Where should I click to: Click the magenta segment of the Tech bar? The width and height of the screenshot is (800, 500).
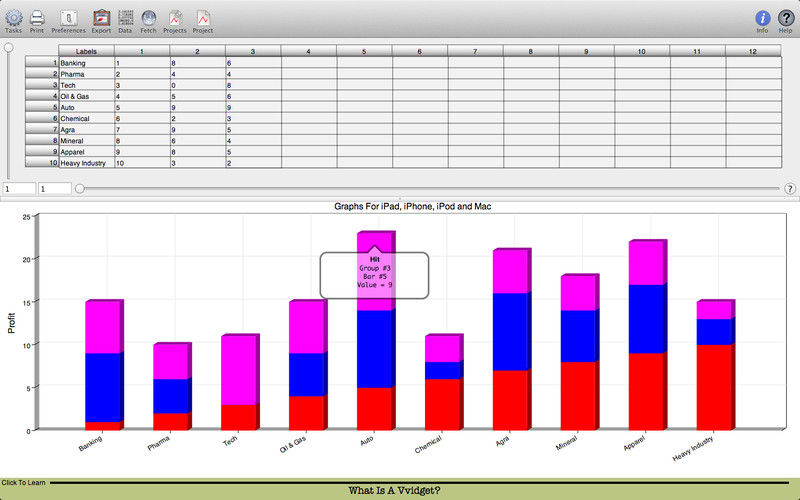coord(239,368)
